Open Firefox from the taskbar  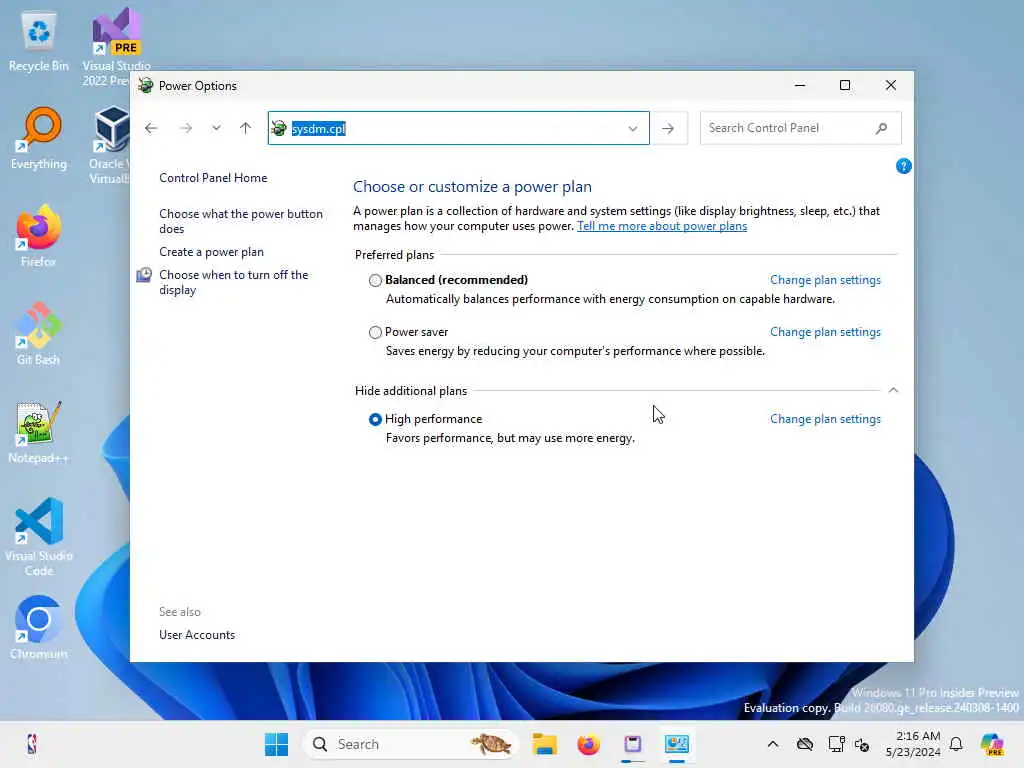point(588,744)
